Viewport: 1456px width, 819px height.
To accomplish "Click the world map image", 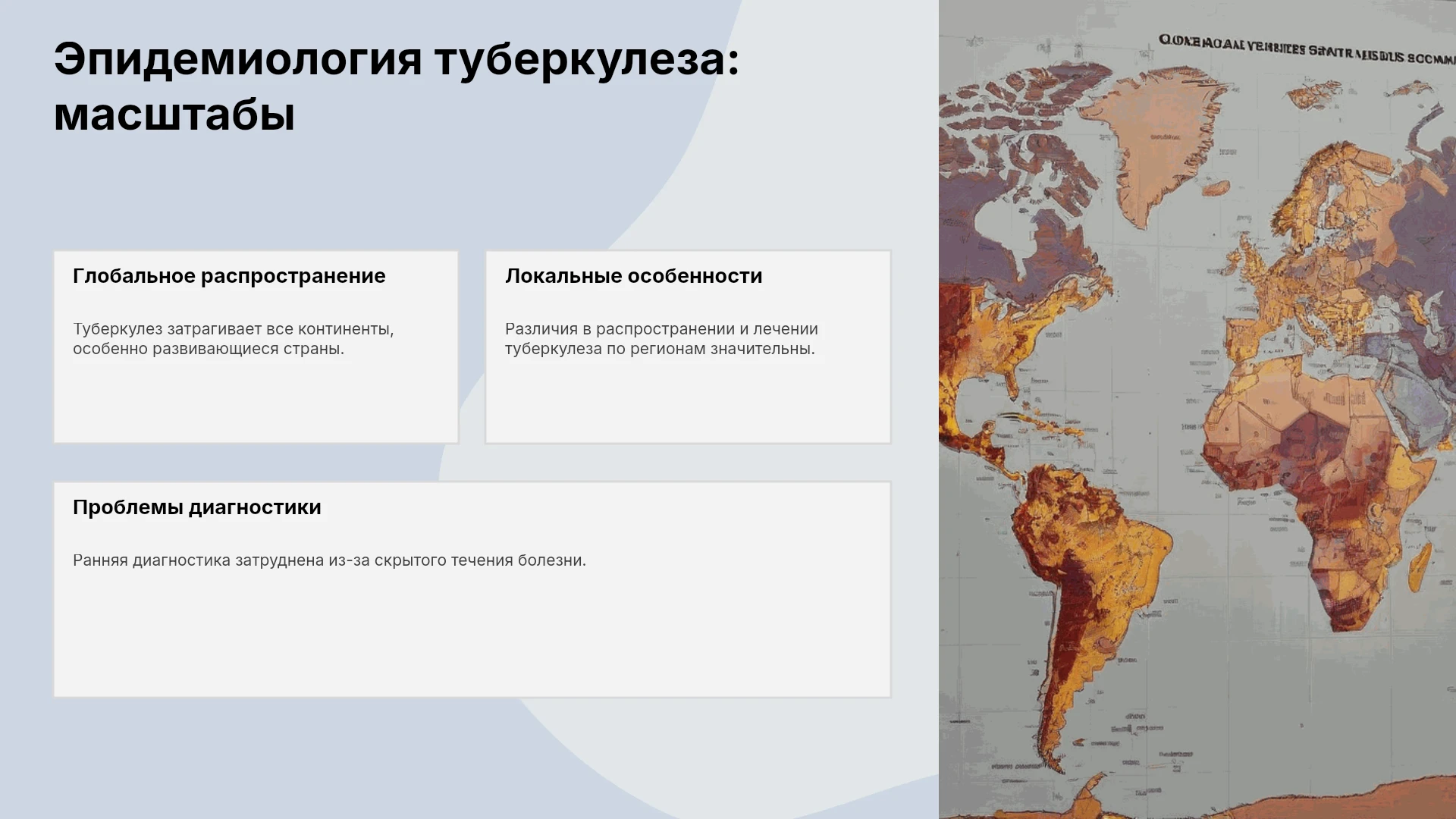I will (1197, 409).
